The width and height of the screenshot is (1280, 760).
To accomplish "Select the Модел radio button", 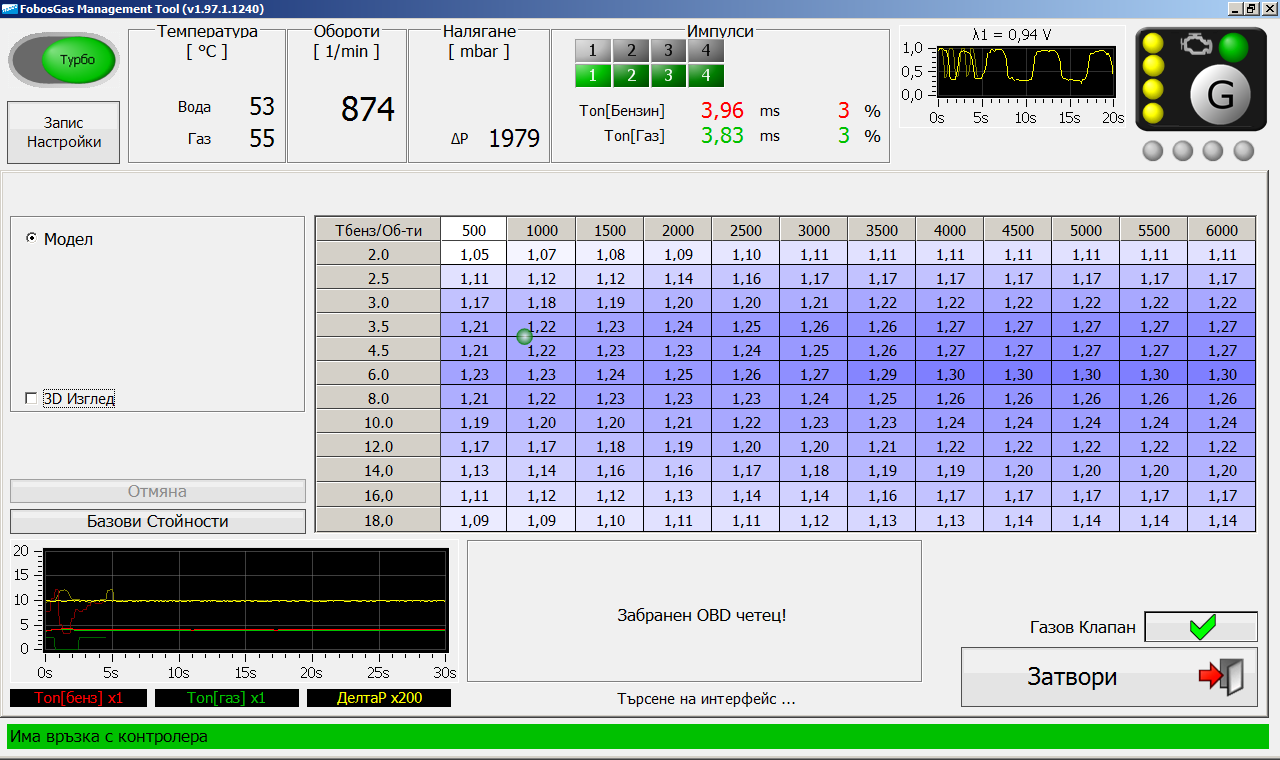I will [x=31, y=239].
